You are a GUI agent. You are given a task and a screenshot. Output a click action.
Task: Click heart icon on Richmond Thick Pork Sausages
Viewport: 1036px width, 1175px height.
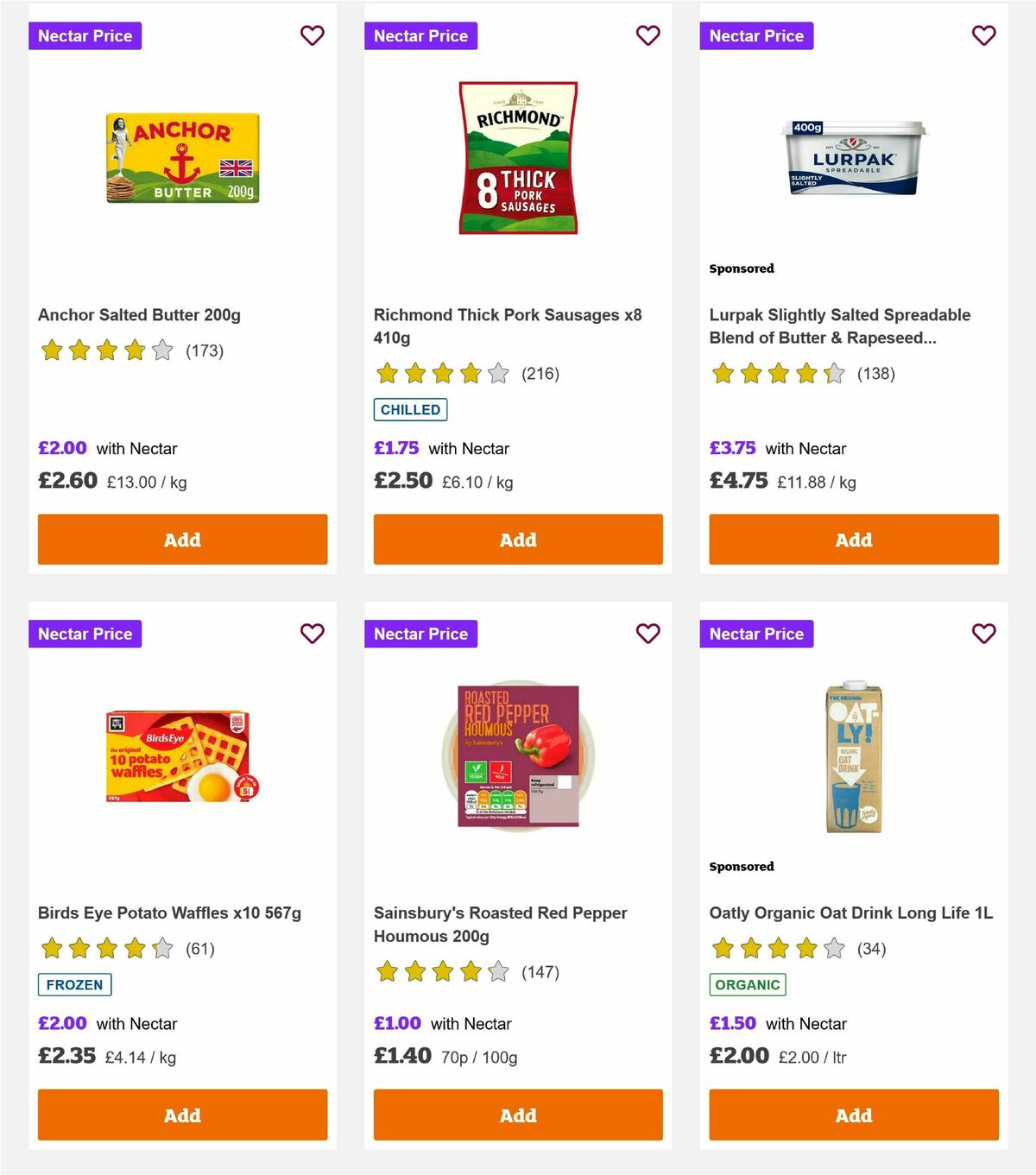647,35
